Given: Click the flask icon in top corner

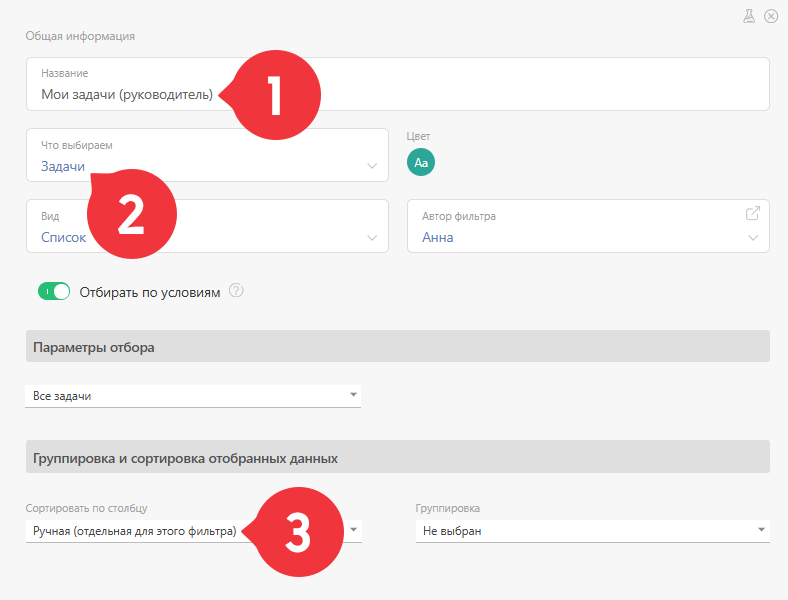Looking at the screenshot, I should click(749, 16).
